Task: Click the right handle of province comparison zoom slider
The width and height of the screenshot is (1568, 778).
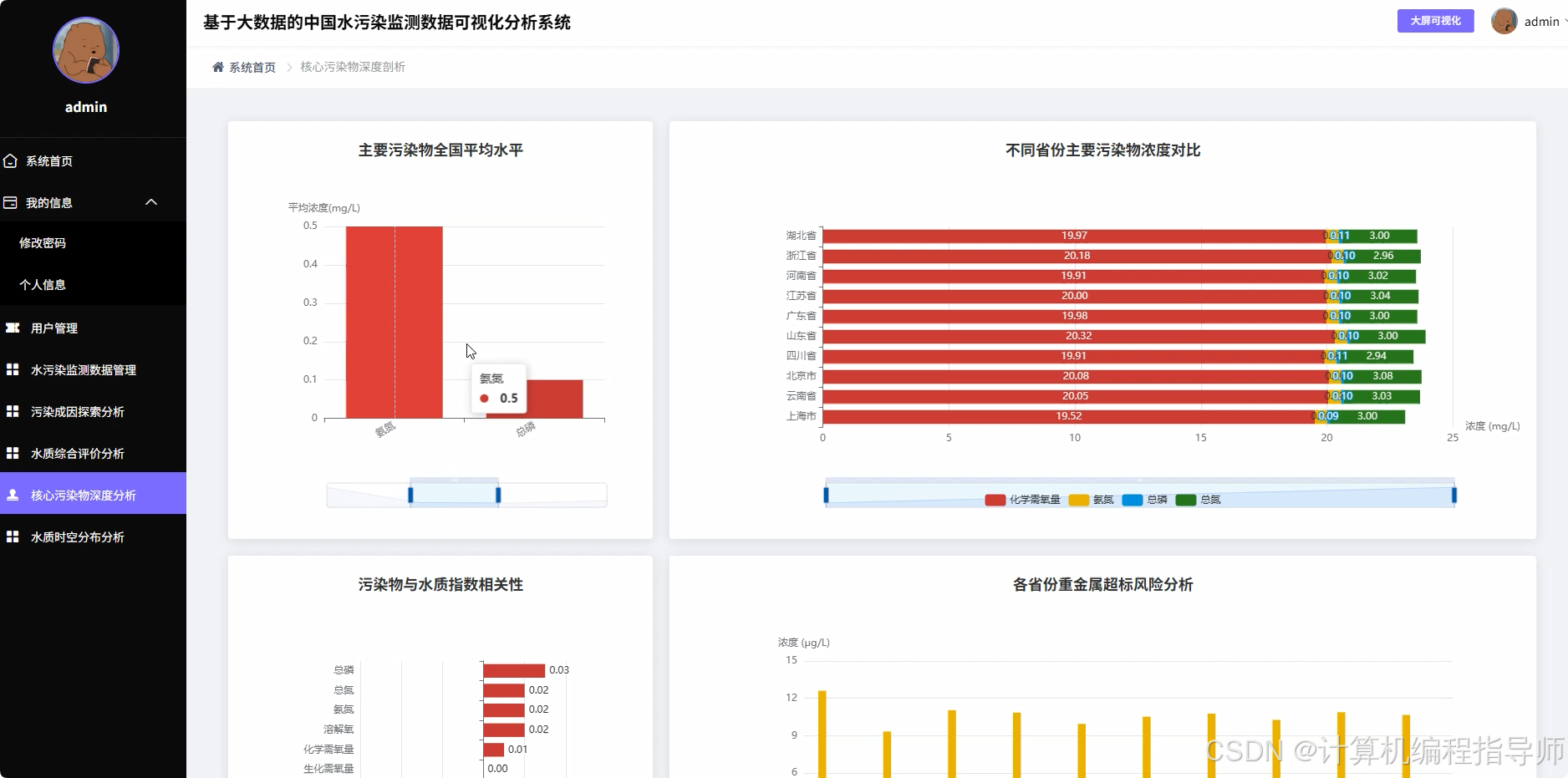Action: 1454,495
